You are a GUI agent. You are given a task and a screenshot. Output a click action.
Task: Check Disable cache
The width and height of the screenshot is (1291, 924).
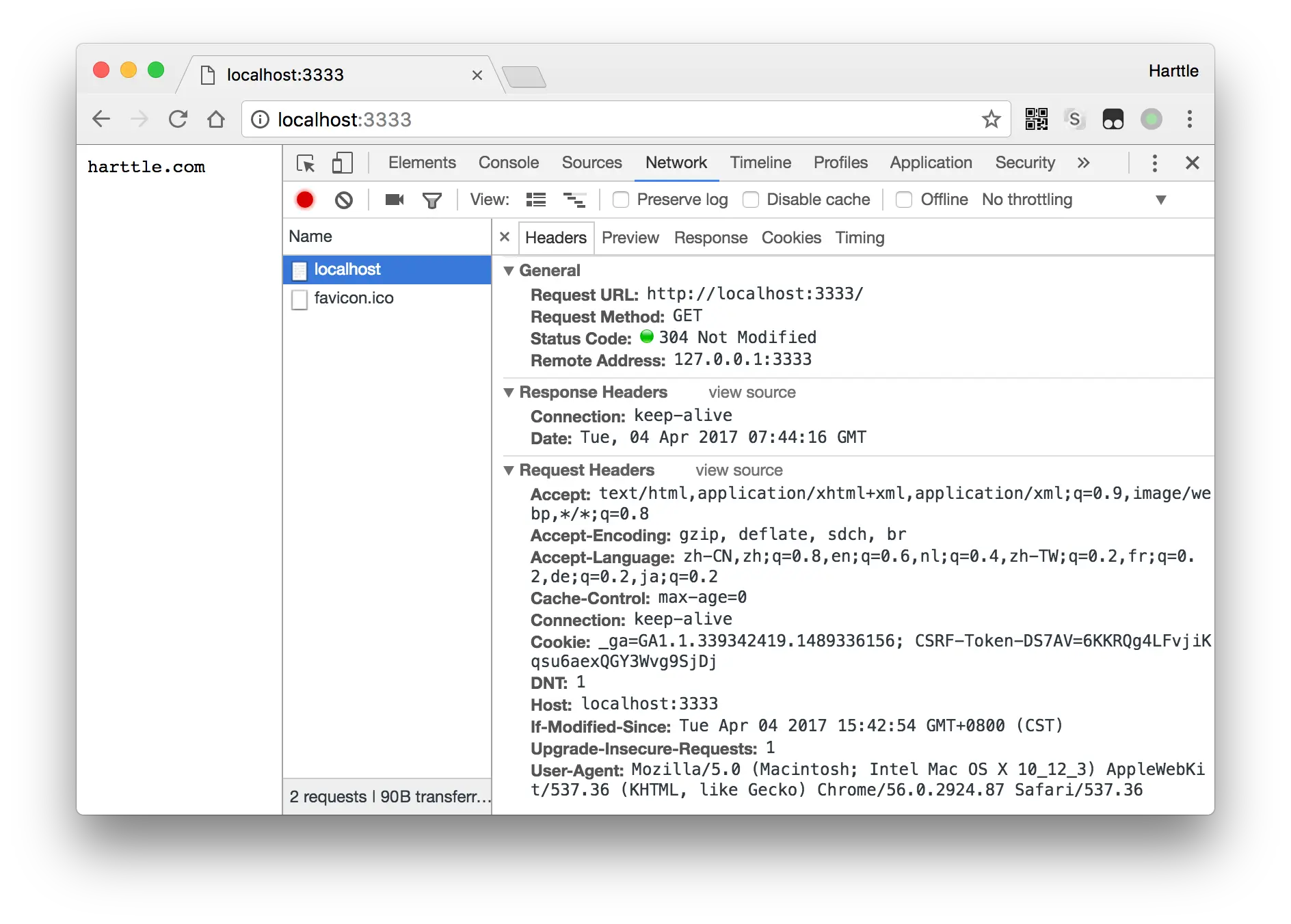click(751, 200)
